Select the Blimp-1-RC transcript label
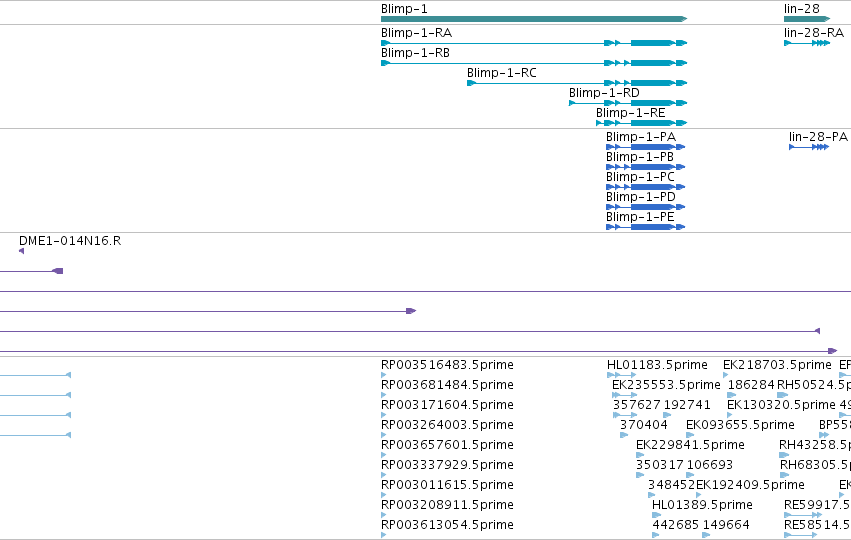 [x=501, y=73]
